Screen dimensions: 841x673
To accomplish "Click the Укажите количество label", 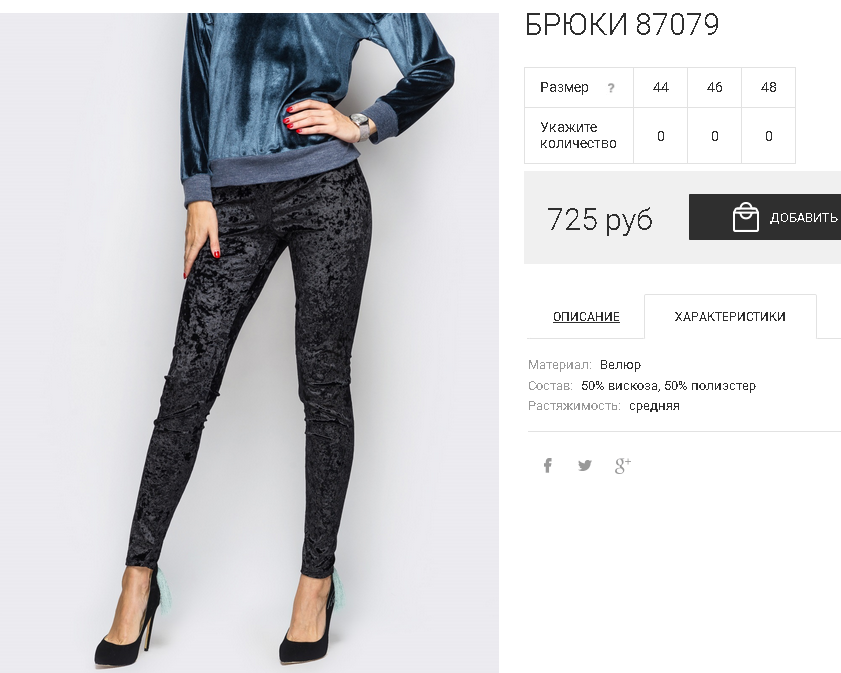I will pyautogui.click(x=578, y=135).
